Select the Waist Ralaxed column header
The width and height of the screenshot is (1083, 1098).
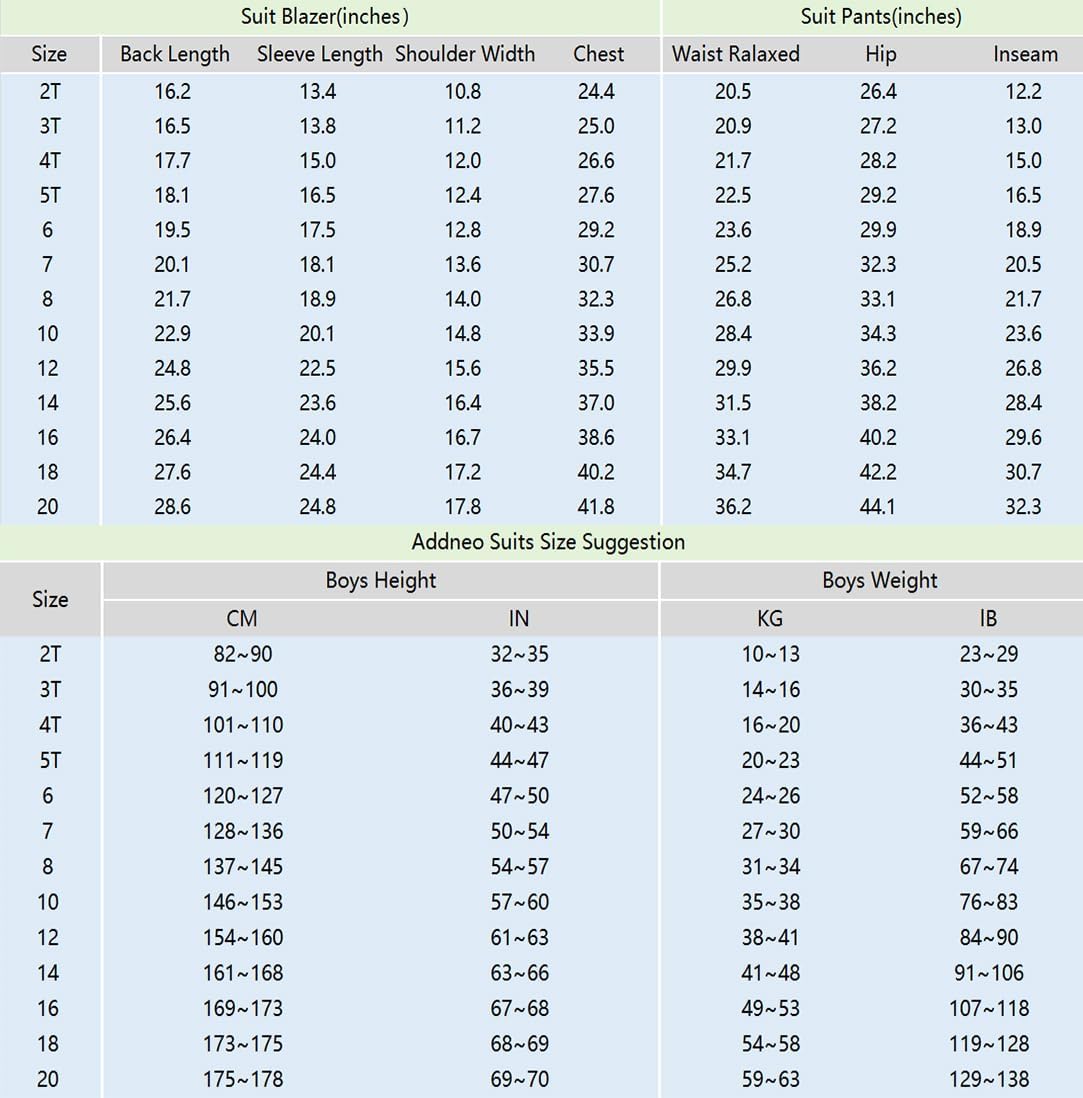point(735,54)
